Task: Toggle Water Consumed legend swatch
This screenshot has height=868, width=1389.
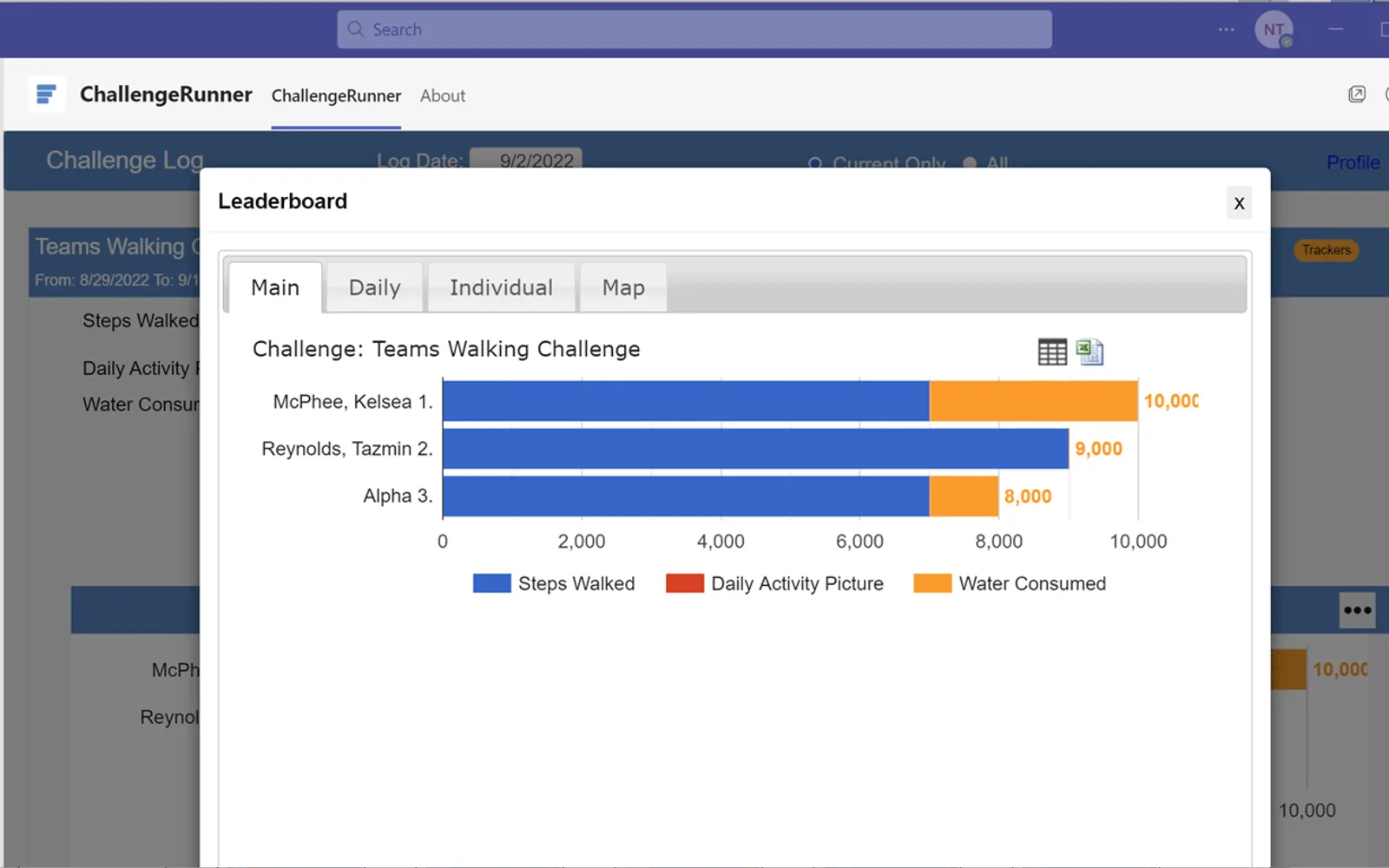Action: (x=932, y=583)
